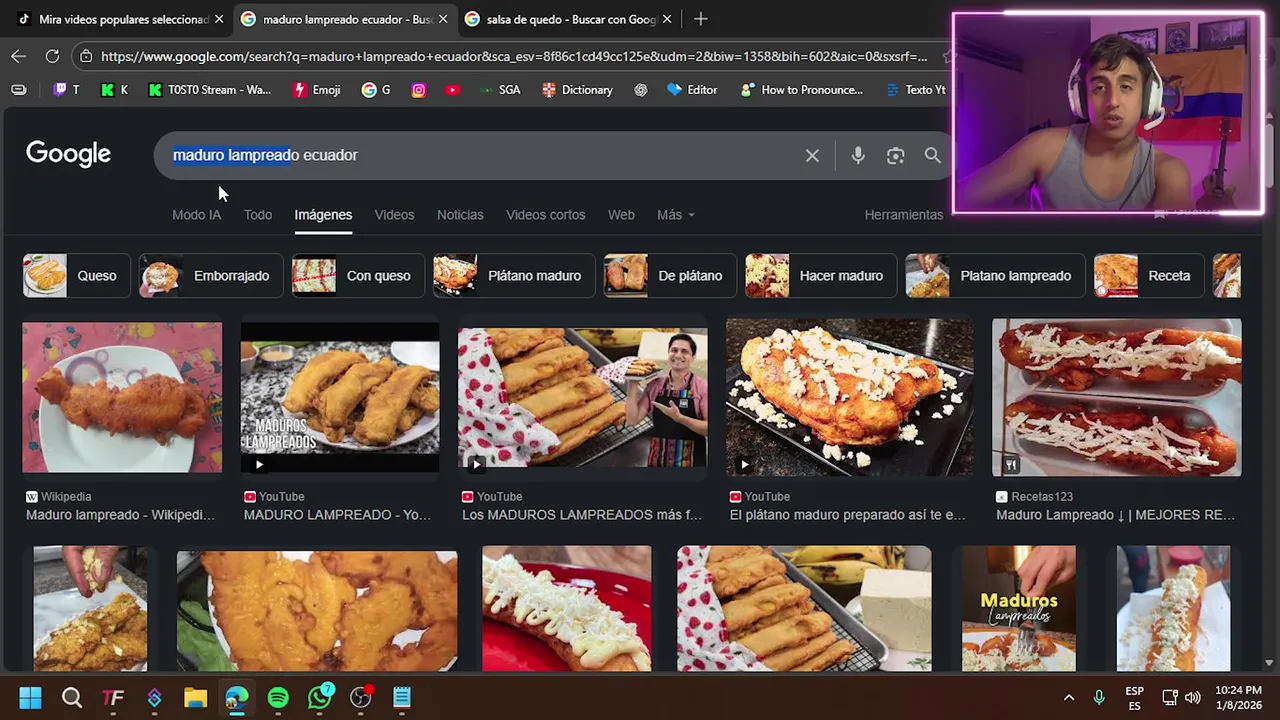1280x720 pixels.
Task: Open Windows taskbar search
Action: point(72,697)
